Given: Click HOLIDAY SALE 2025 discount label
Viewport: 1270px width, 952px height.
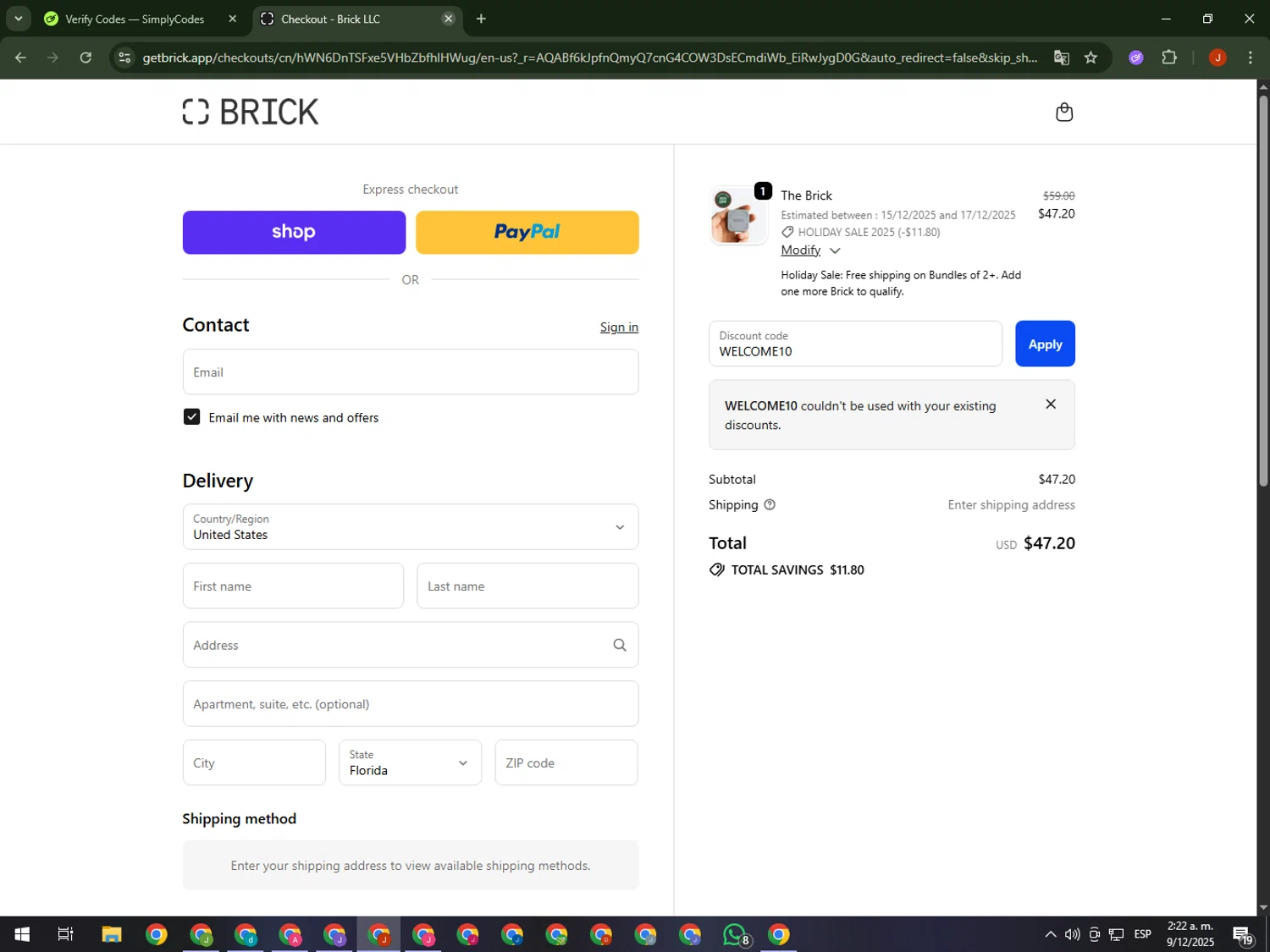Looking at the screenshot, I should click(869, 232).
